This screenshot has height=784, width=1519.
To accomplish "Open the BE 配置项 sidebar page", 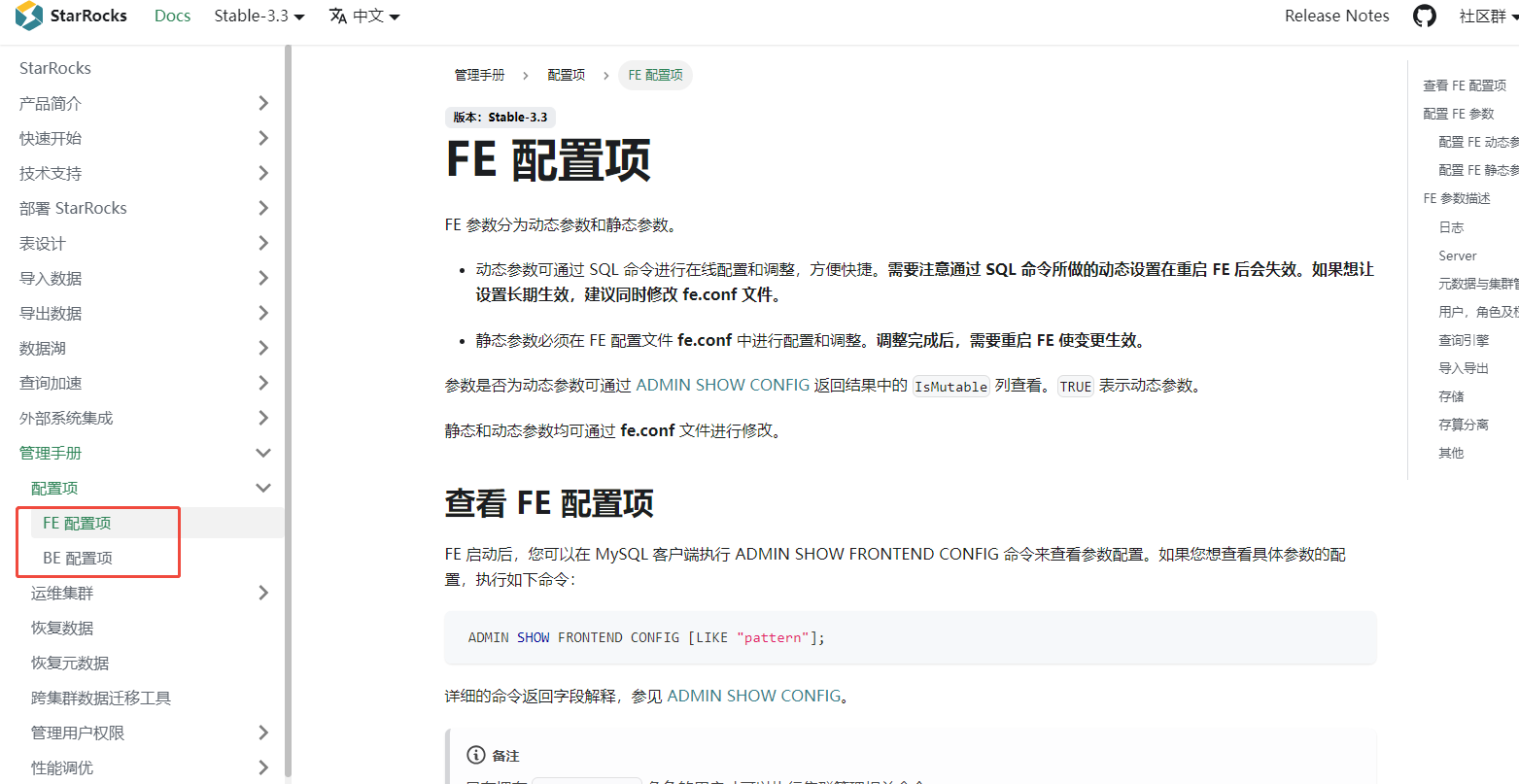I will coord(78,558).
